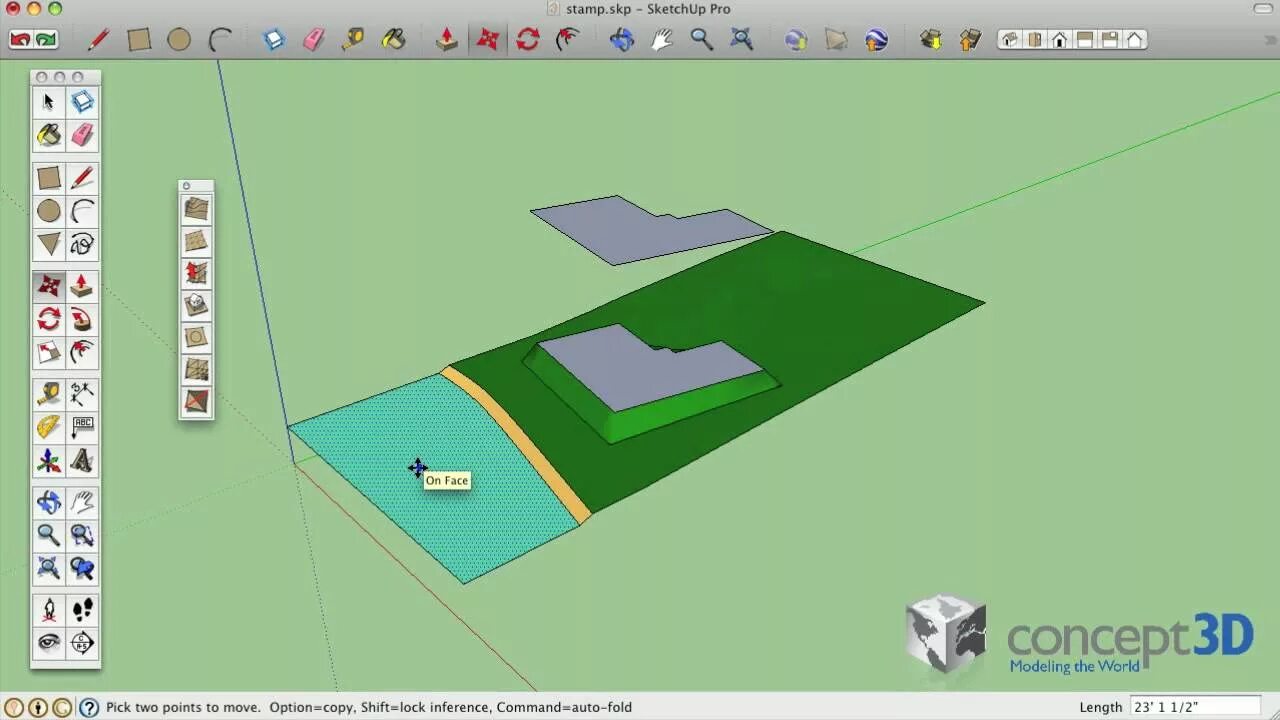This screenshot has height=720, width=1280.
Task: Pick the Rectangle tool in tool palette
Action: click(x=48, y=178)
